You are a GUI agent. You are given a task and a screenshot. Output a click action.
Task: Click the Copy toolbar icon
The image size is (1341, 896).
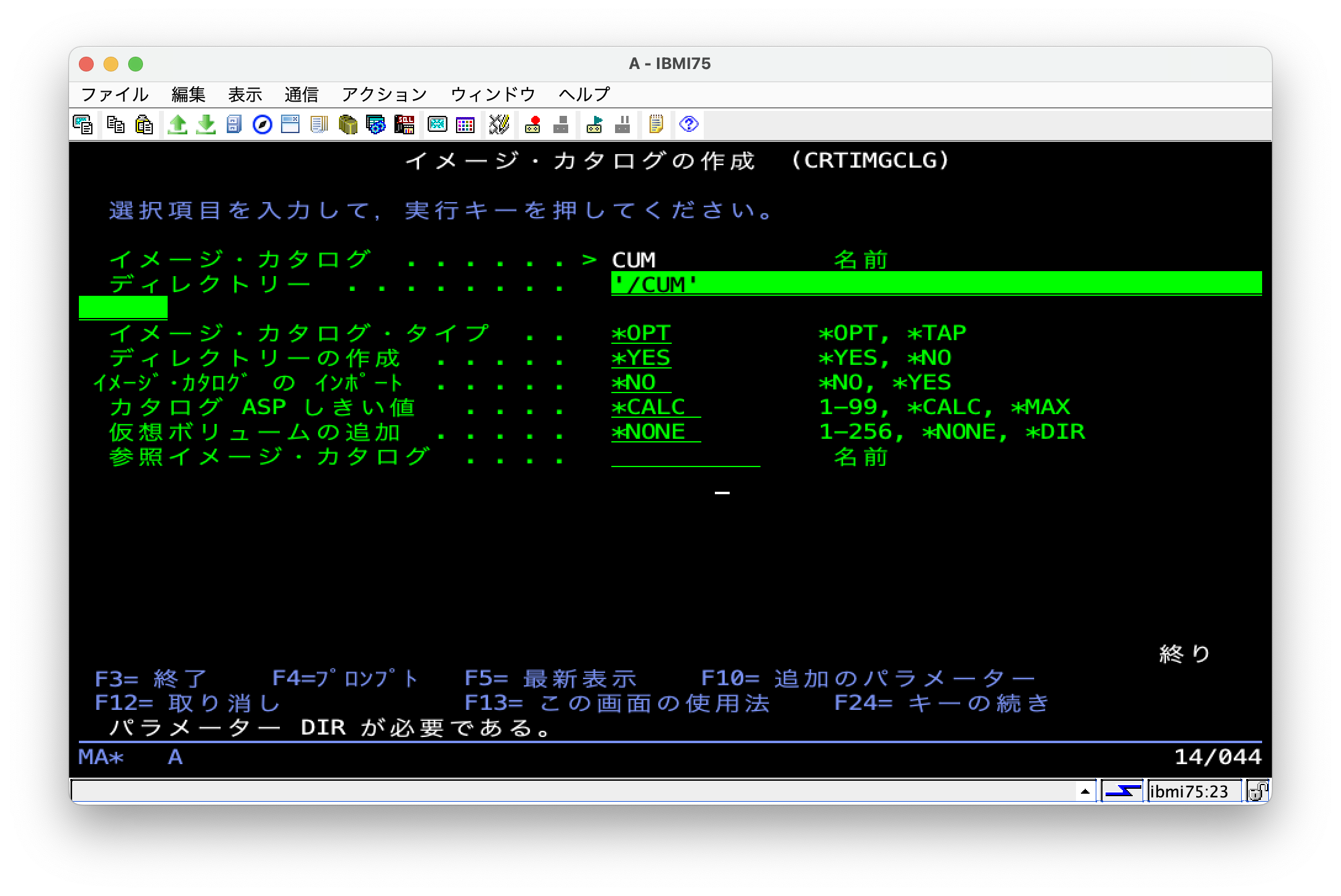tap(115, 124)
